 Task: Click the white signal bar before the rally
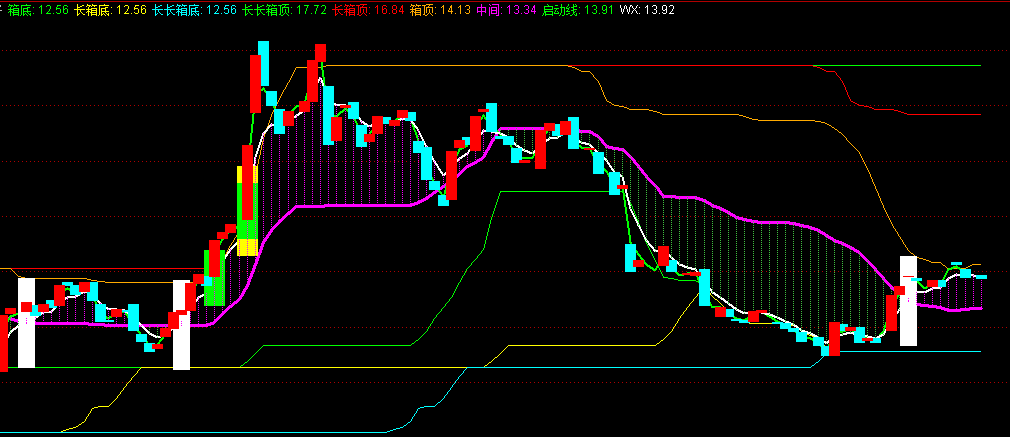(181, 325)
